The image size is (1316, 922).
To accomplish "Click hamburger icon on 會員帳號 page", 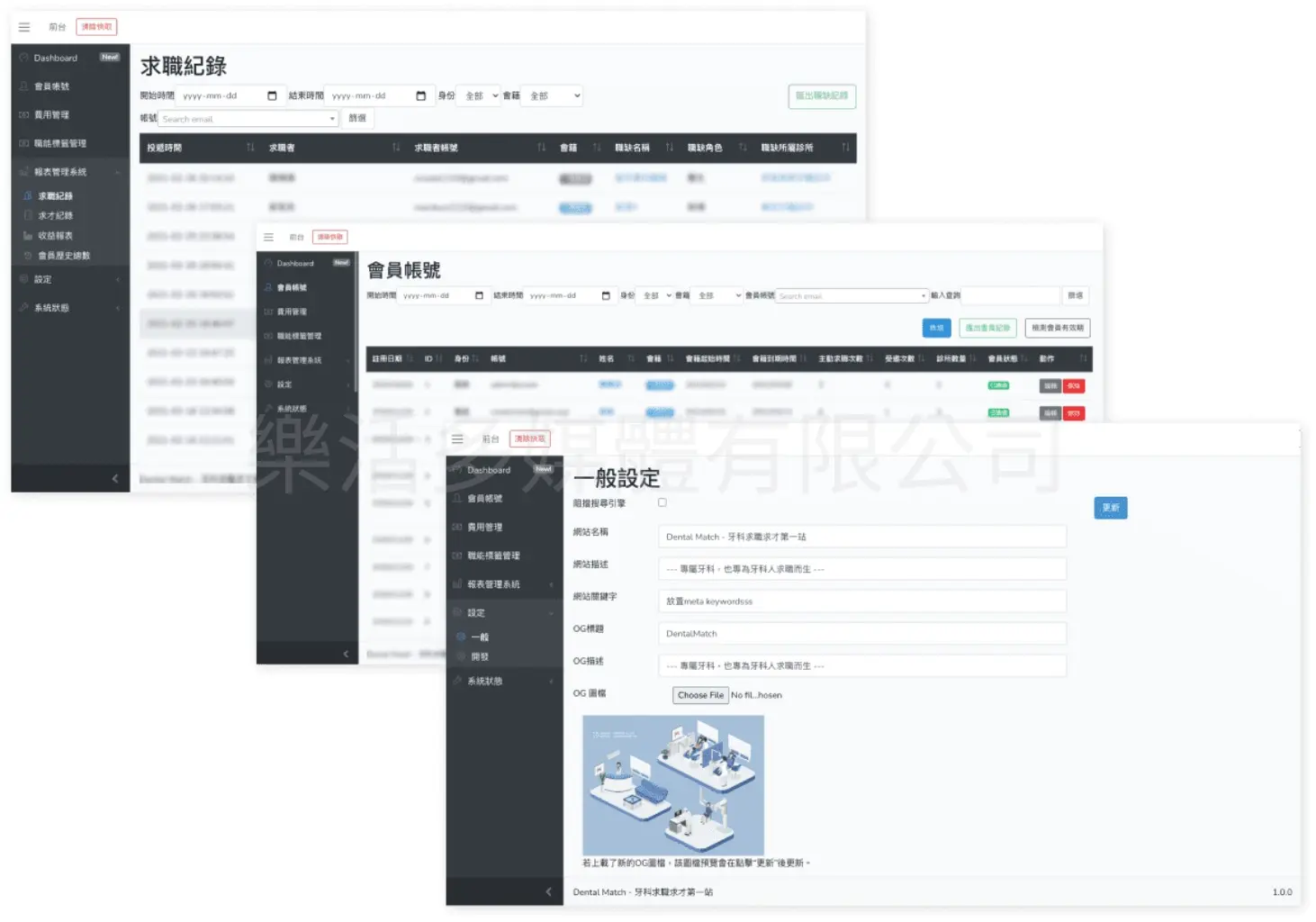I will (x=268, y=237).
